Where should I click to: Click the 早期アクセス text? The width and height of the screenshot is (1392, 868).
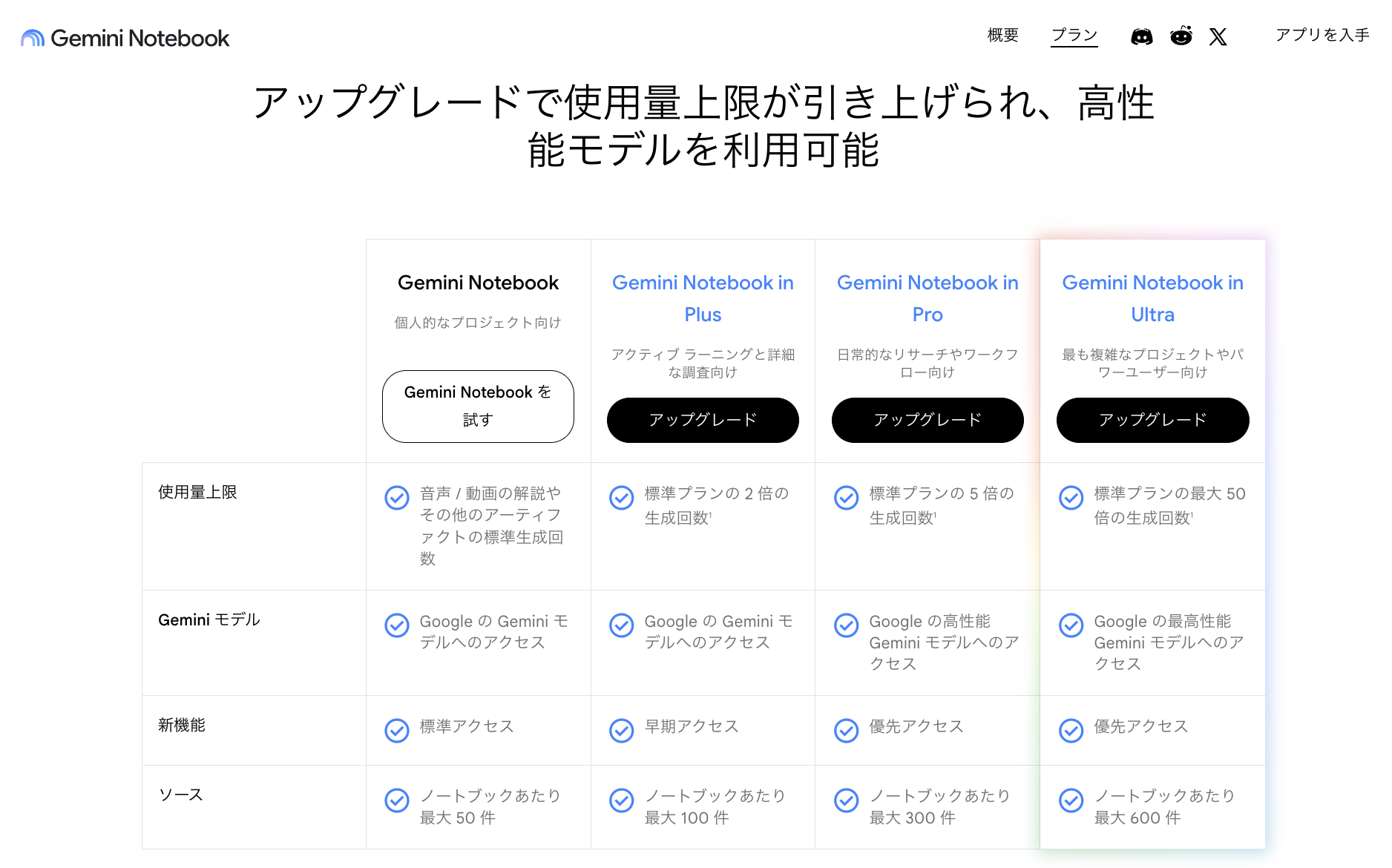tap(692, 726)
